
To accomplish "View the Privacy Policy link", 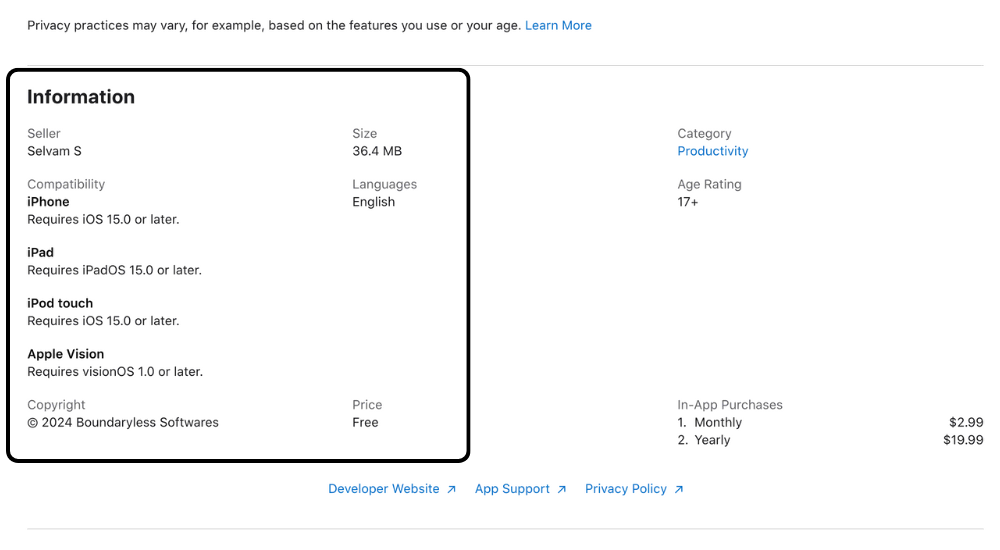I will pos(626,489).
